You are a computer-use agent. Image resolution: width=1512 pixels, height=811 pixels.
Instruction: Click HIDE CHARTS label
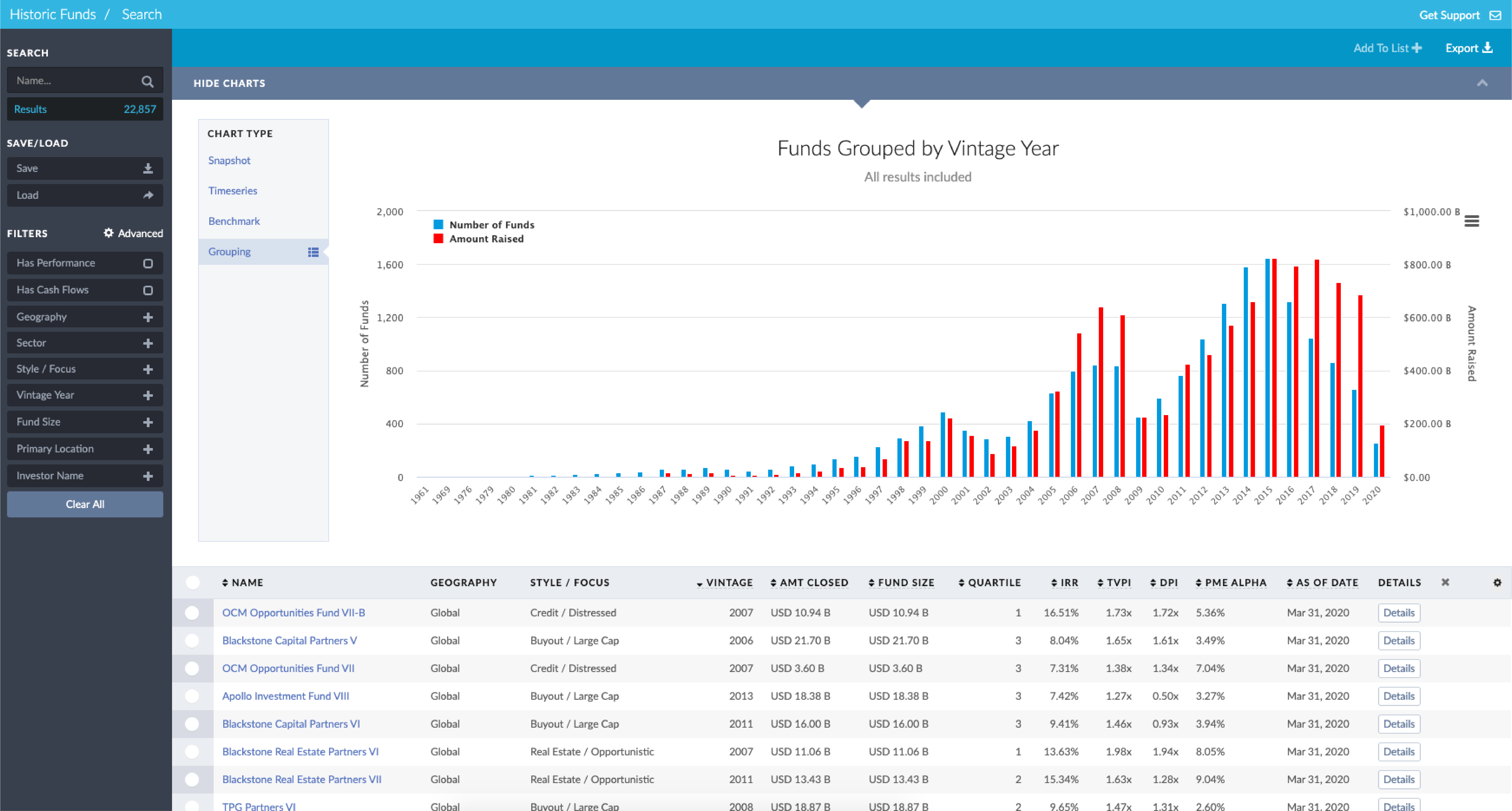230,83
